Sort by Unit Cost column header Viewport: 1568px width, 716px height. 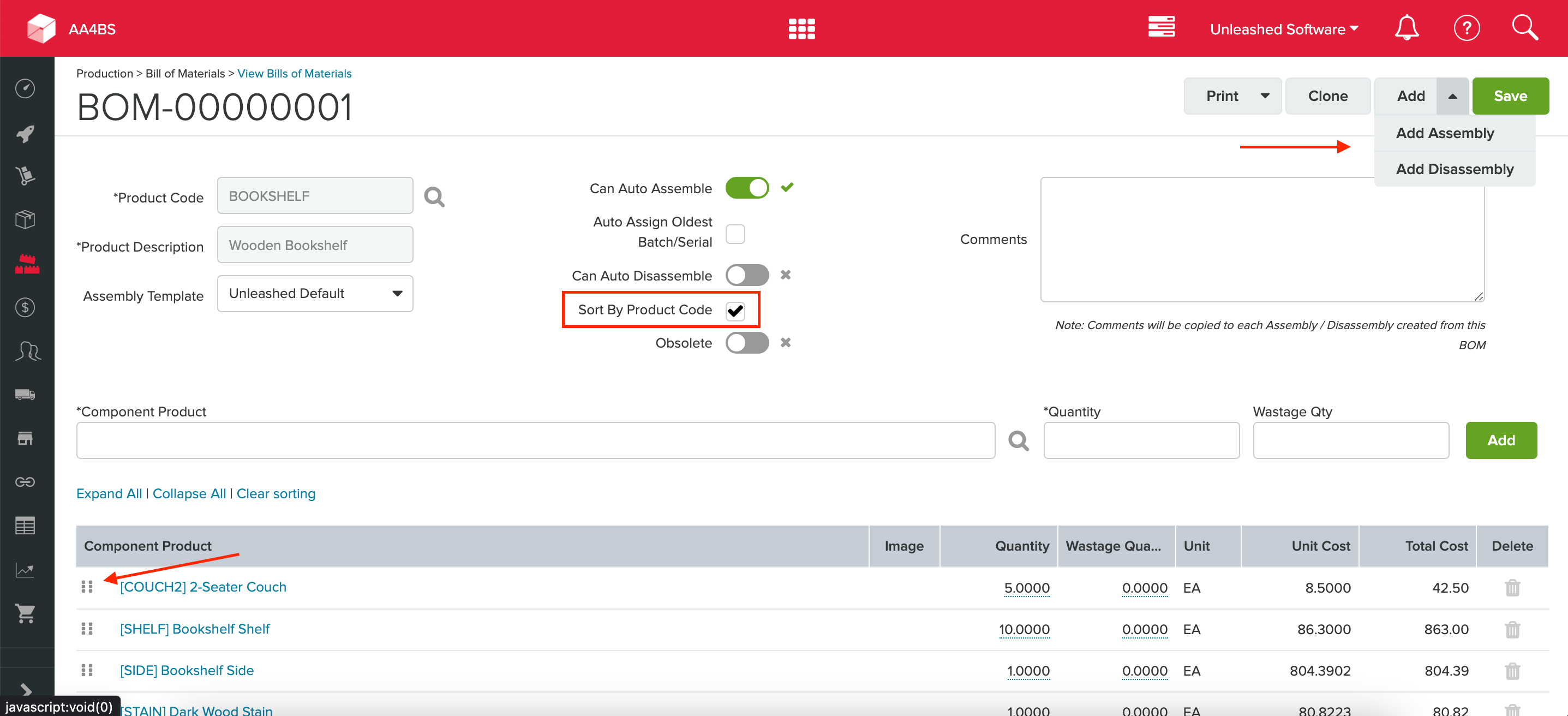point(1300,546)
